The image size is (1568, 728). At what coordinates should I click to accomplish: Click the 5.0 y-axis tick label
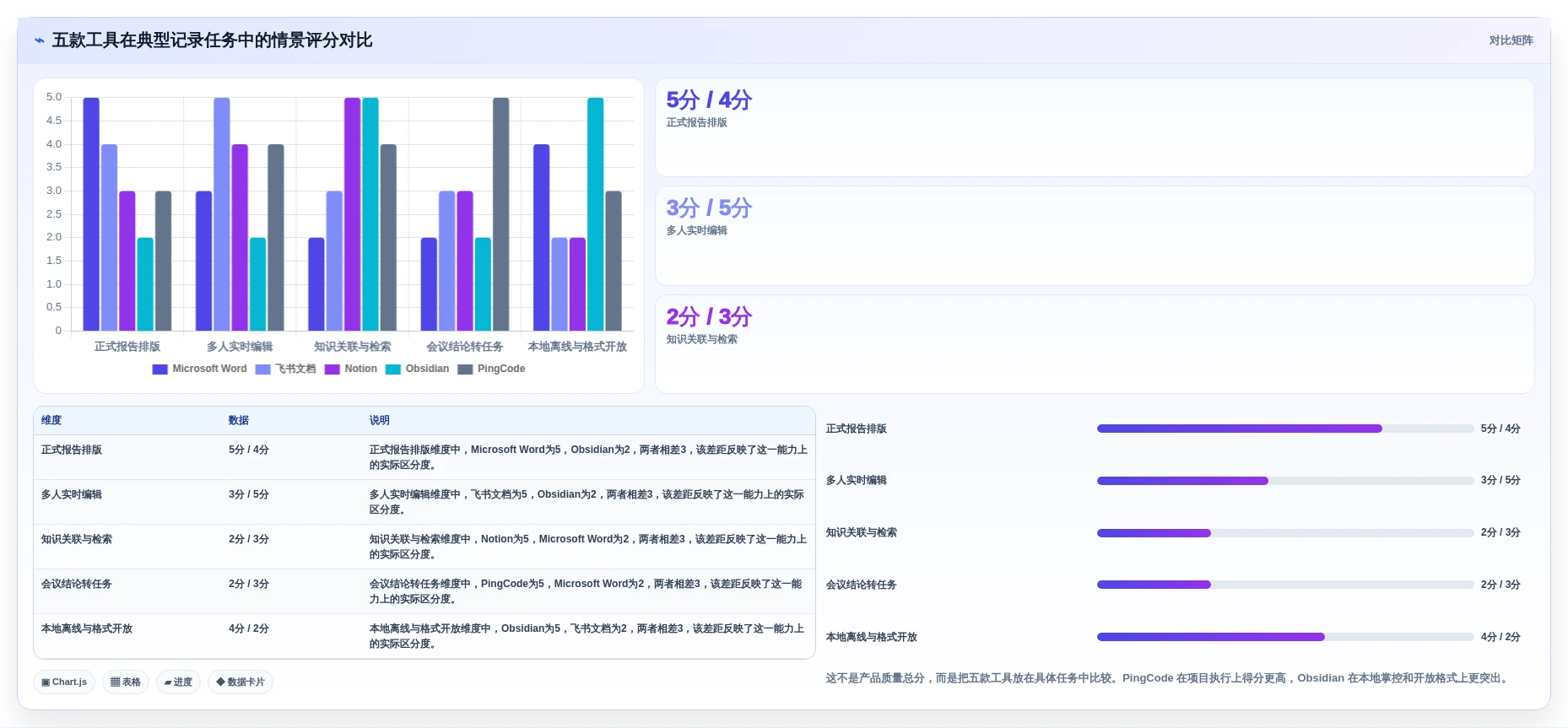(x=54, y=97)
